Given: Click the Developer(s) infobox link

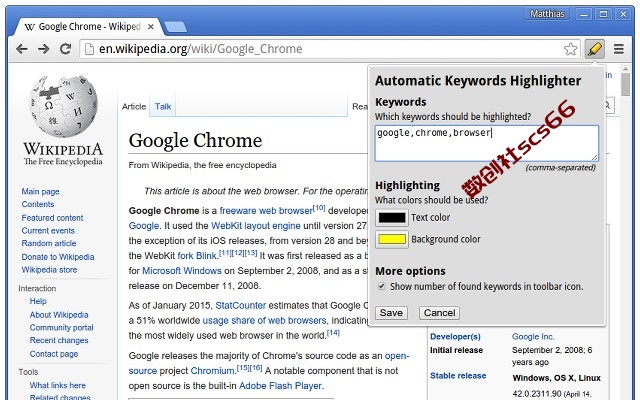Looking at the screenshot, I should pos(455,337).
